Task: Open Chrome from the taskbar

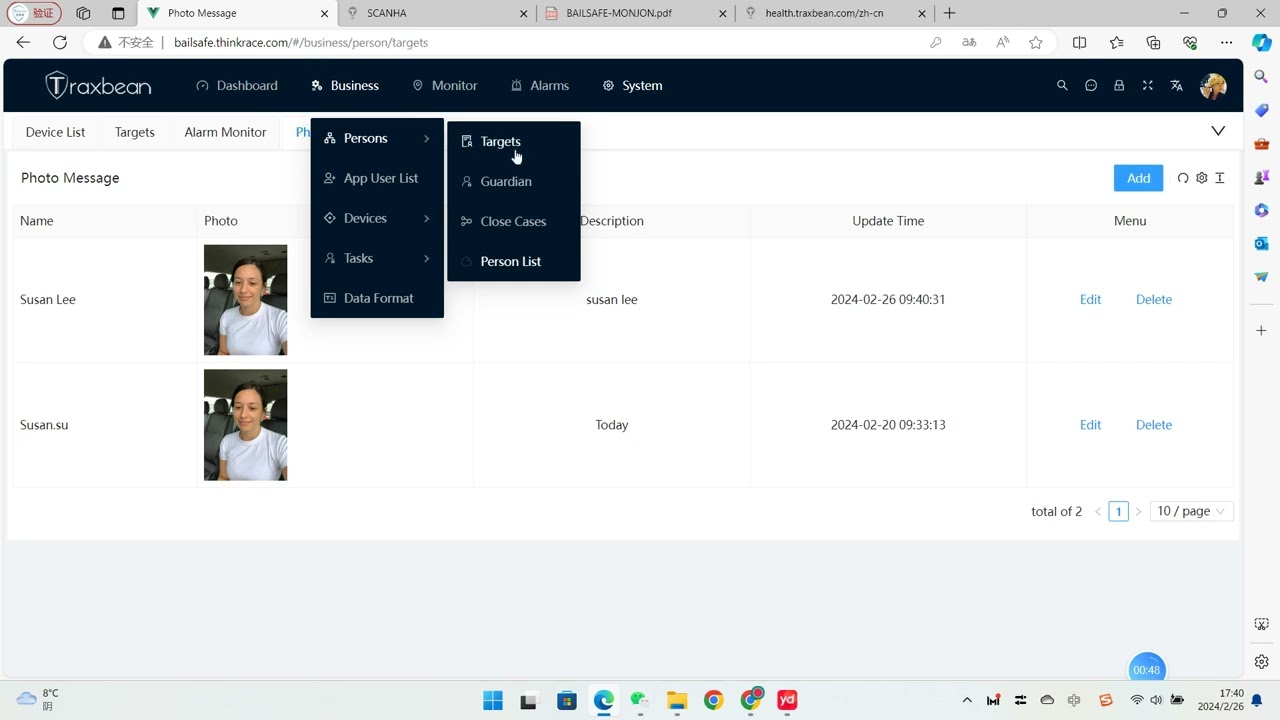Action: tap(713, 700)
